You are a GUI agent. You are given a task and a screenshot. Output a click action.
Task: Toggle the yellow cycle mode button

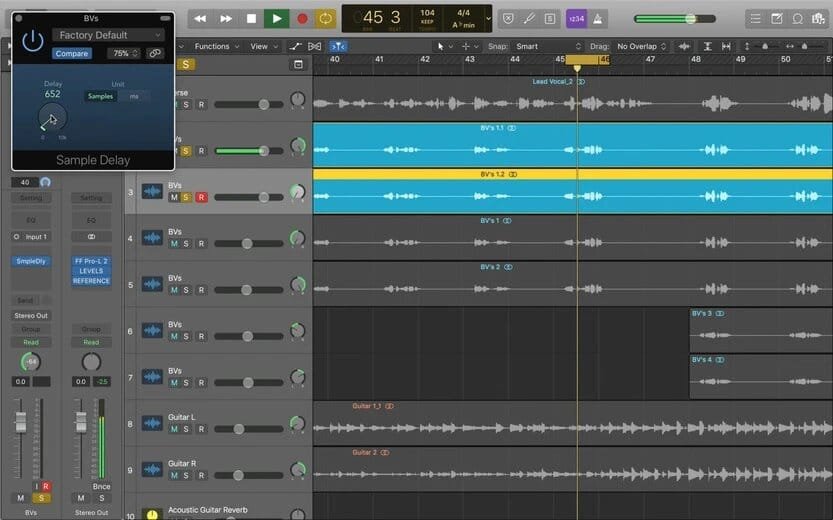pyautogui.click(x=325, y=19)
